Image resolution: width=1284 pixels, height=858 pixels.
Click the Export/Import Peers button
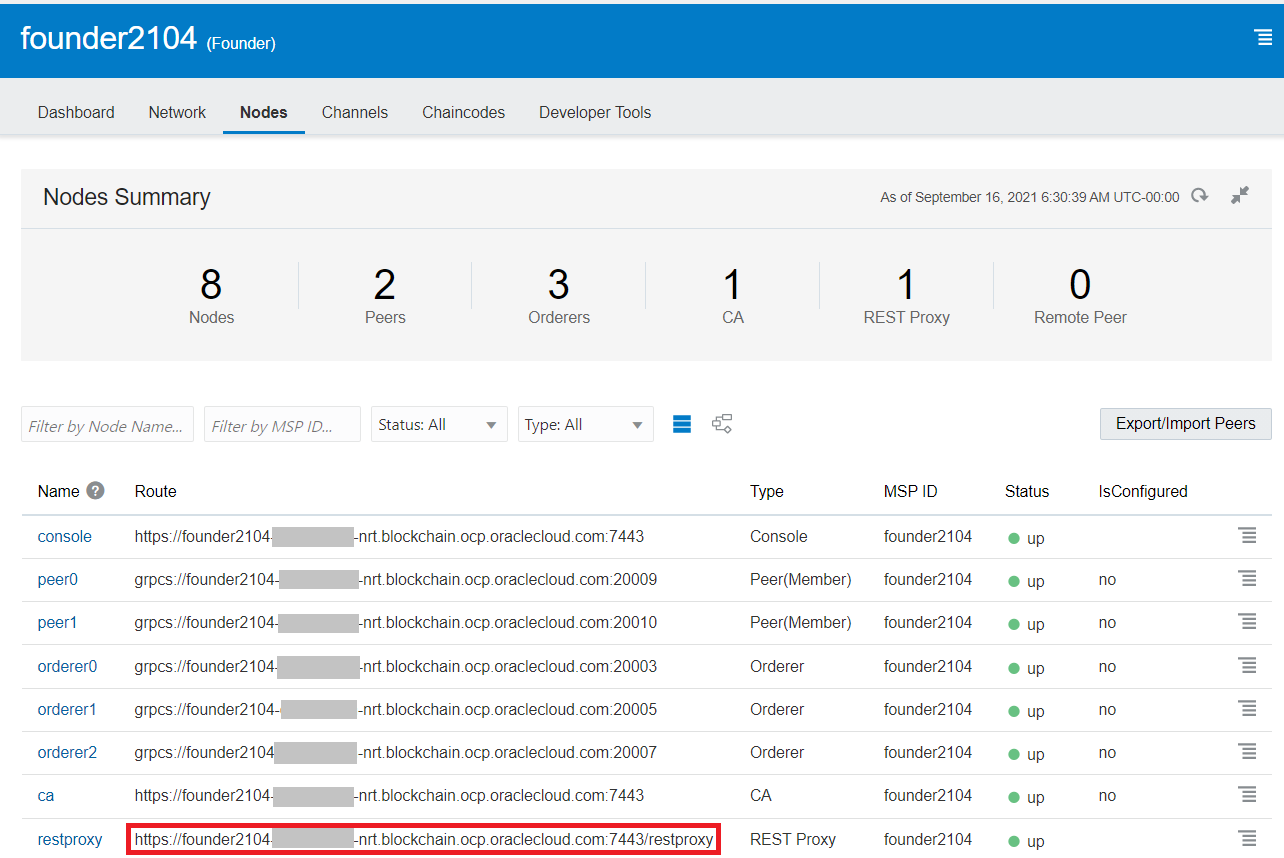point(1185,423)
